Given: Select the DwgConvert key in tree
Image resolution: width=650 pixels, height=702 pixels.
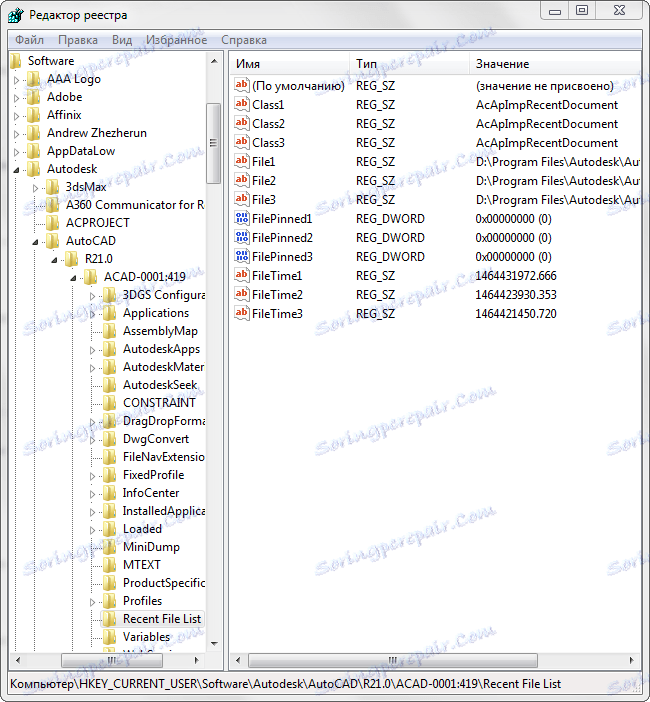Looking at the screenshot, I should pyautogui.click(x=156, y=439).
